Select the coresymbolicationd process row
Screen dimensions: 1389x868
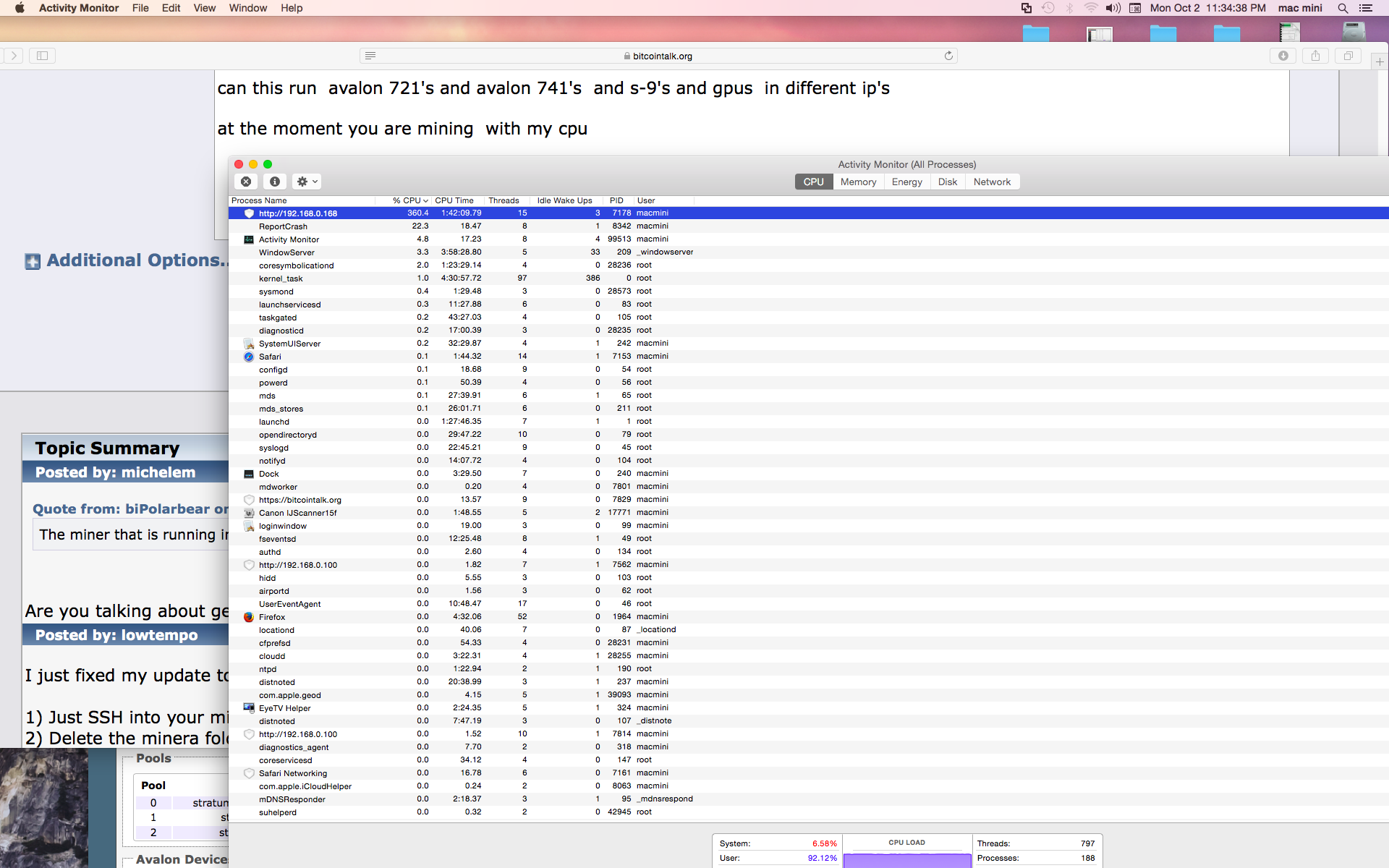pos(808,265)
